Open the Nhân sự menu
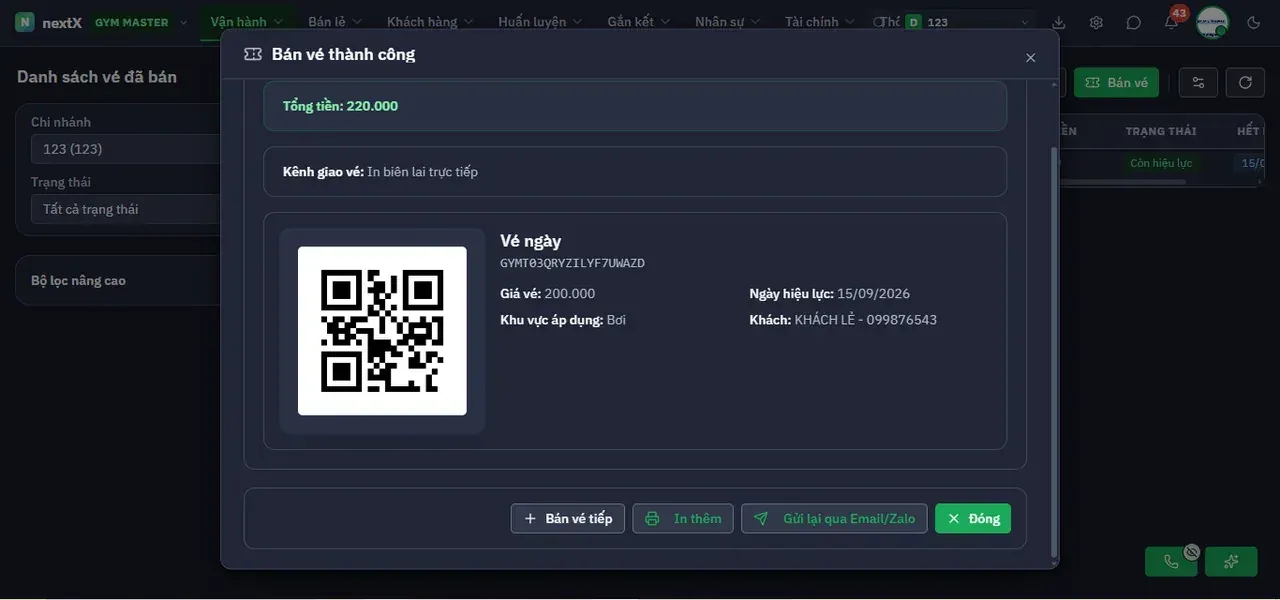The height and width of the screenshot is (600, 1280). click(727, 22)
